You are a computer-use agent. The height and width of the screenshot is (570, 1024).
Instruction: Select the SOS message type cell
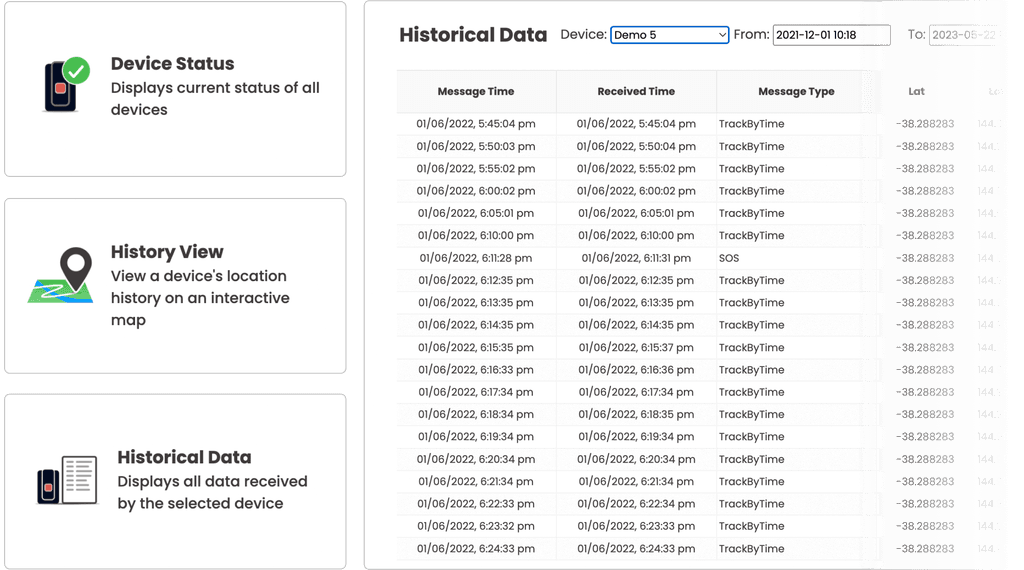click(729, 258)
